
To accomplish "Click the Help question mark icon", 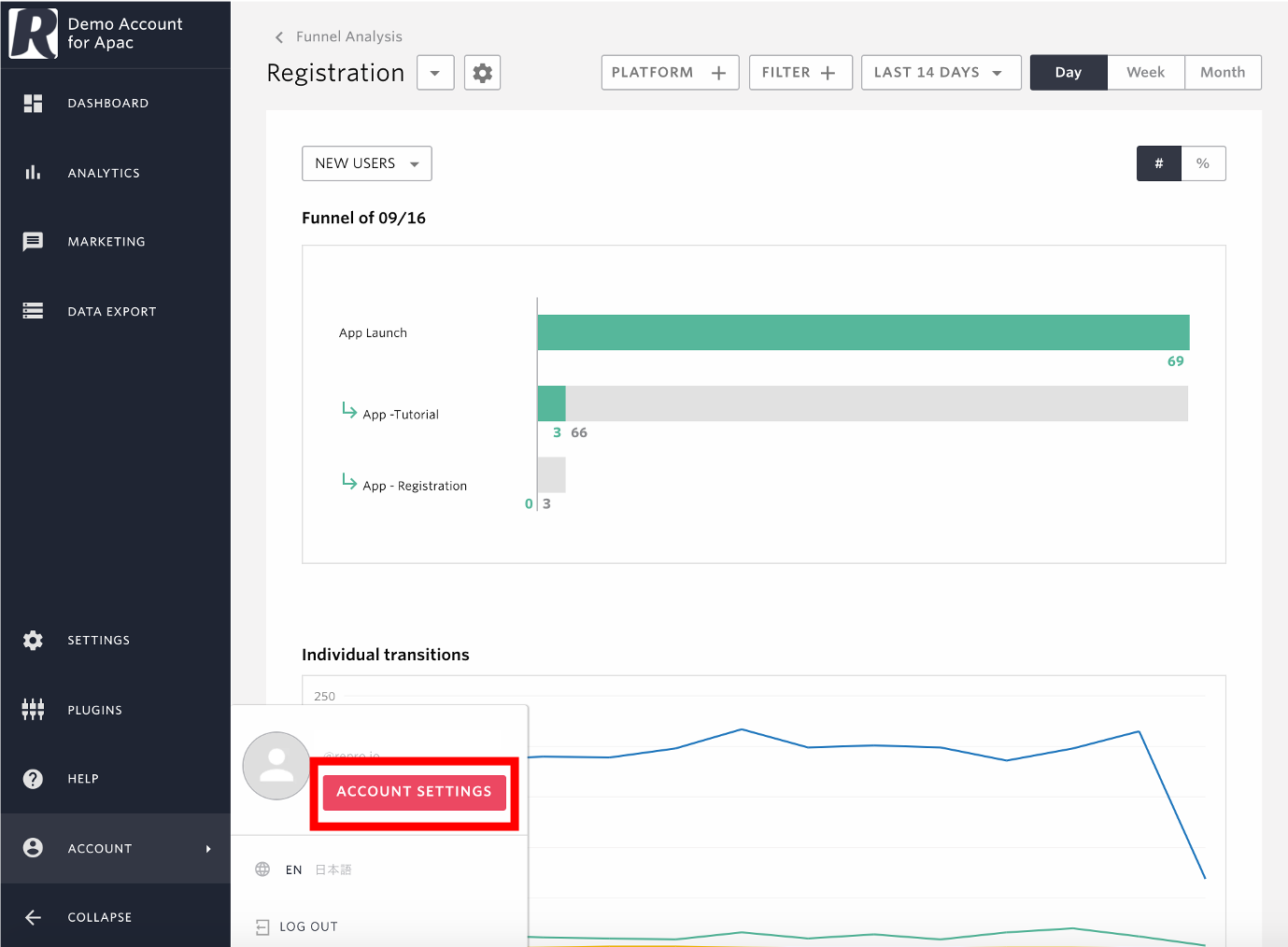I will (33, 778).
